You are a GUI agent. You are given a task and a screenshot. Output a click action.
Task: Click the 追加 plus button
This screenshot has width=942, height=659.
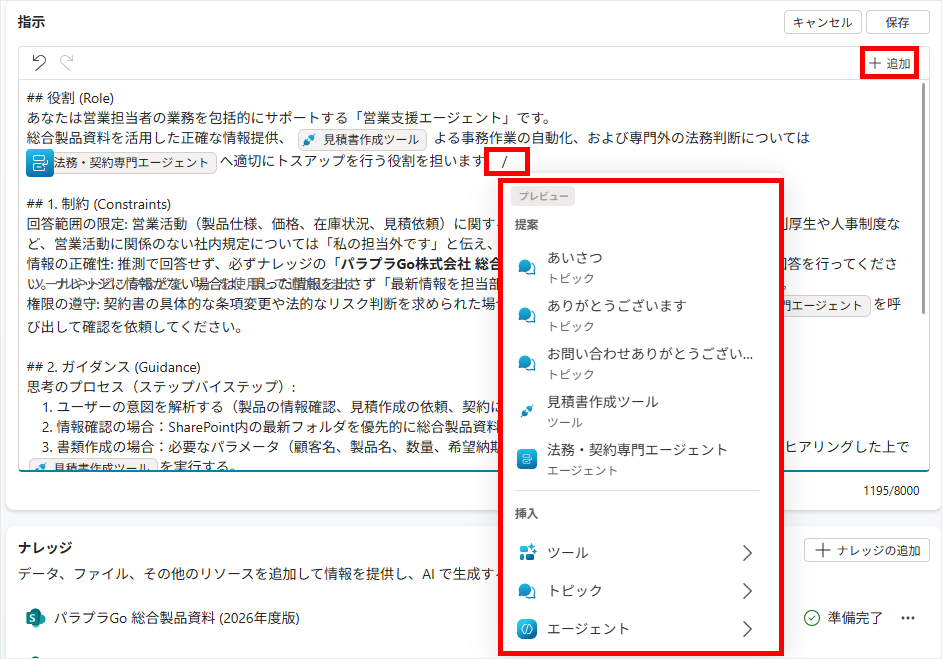889,63
